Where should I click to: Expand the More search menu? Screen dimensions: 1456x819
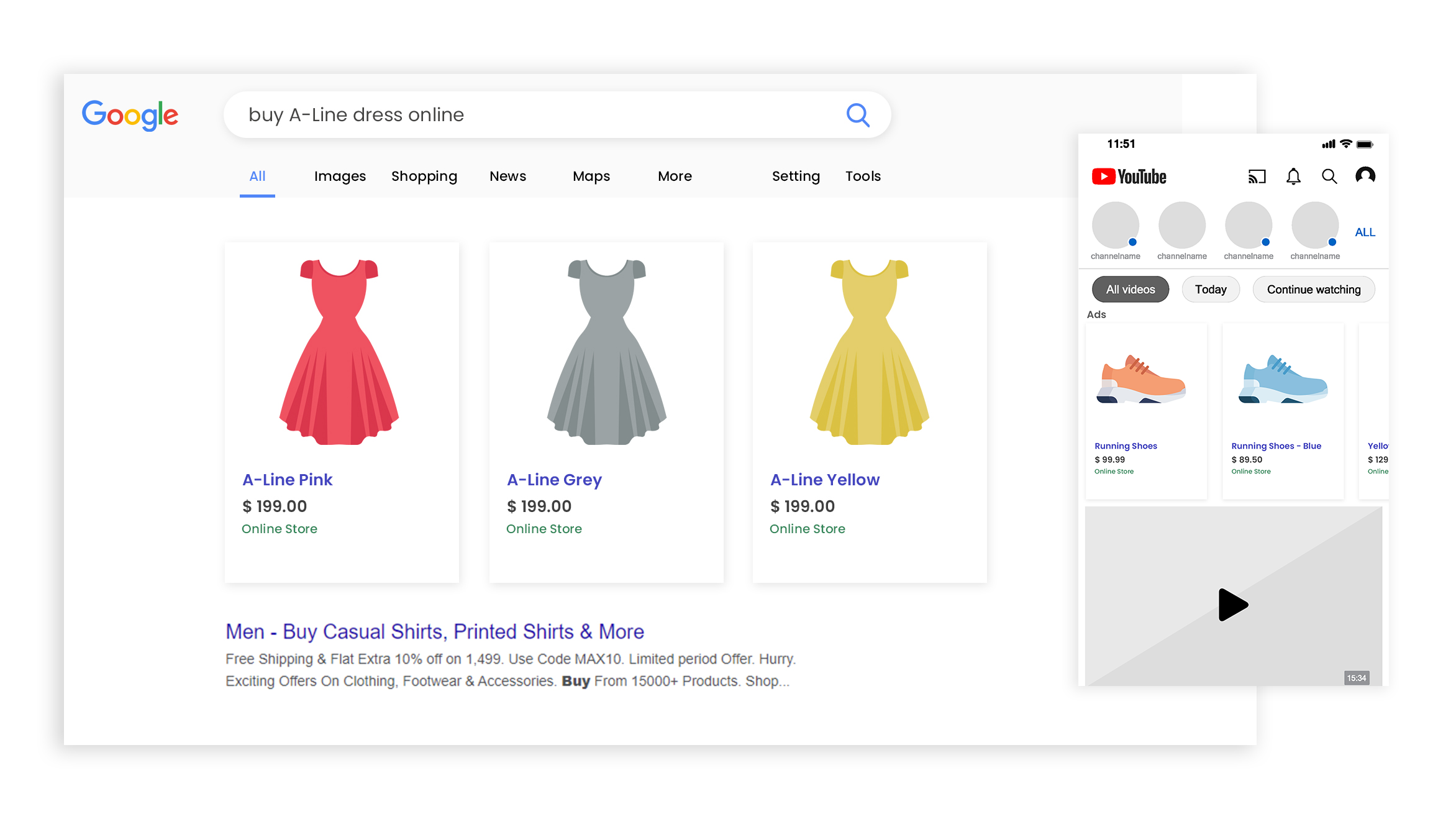tap(675, 176)
